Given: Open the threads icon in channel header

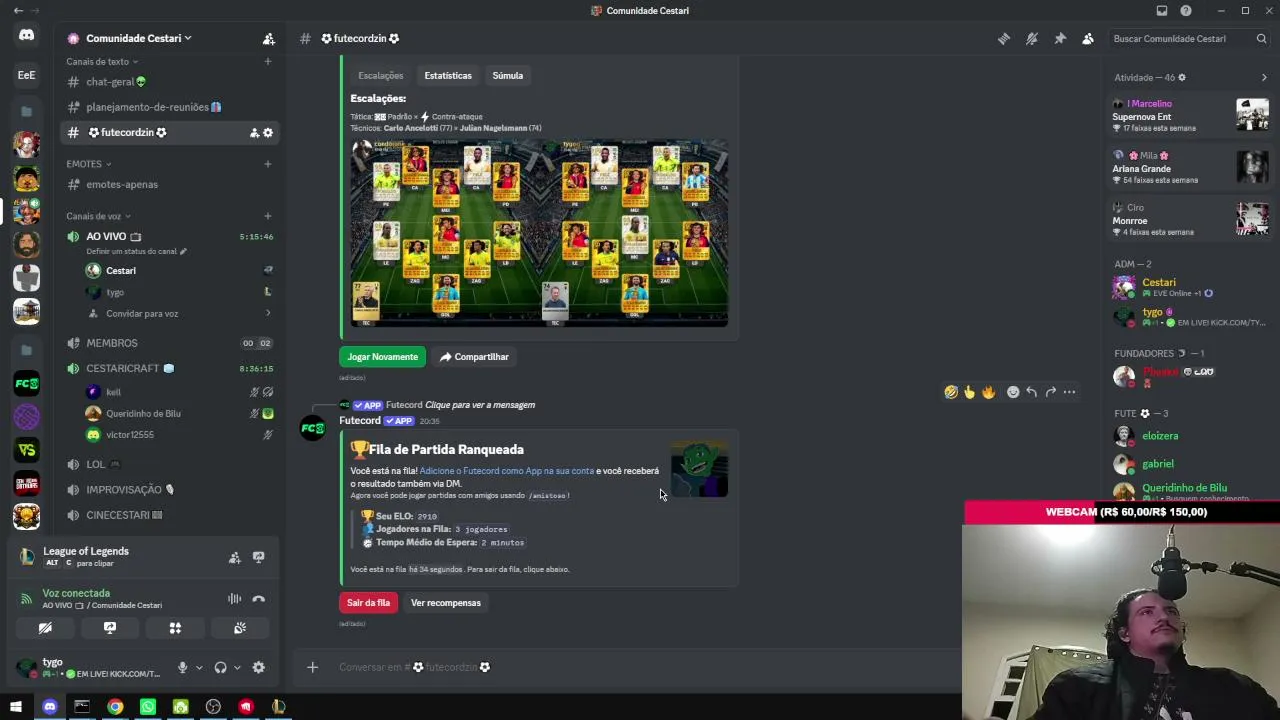Looking at the screenshot, I should pos(1004,39).
